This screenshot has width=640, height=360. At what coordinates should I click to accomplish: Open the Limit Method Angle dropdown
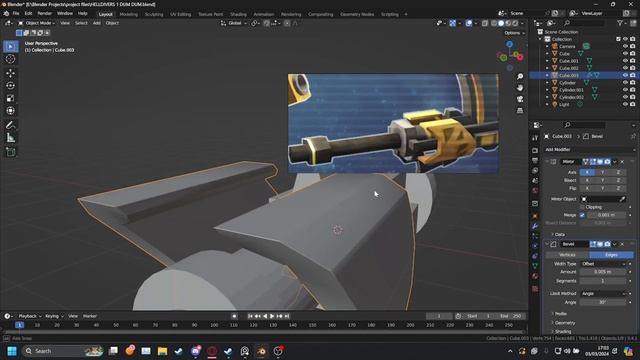tap(603, 293)
